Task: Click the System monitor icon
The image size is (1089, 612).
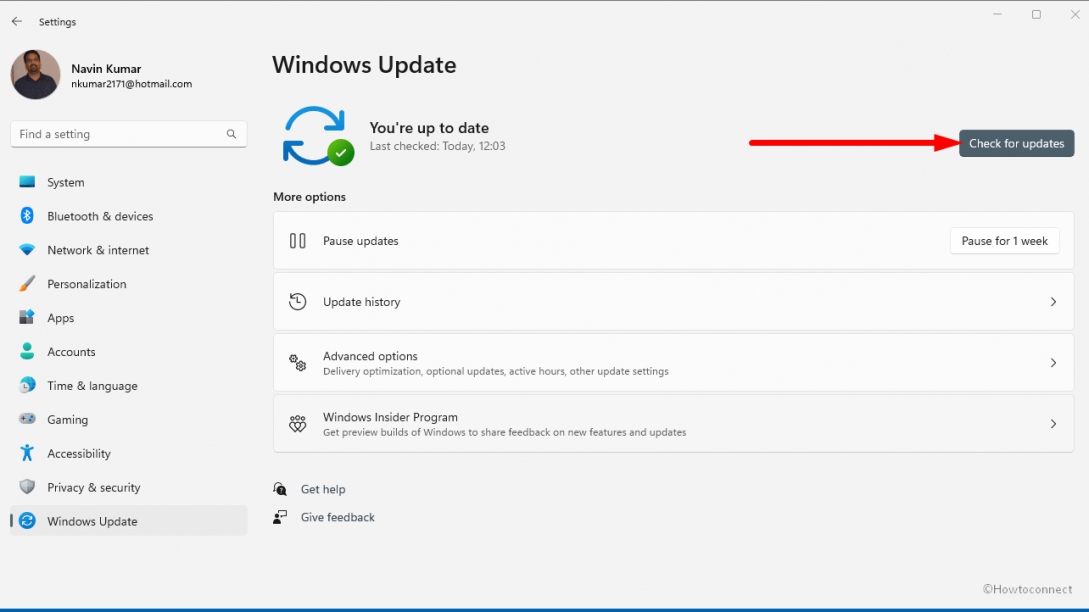Action: [x=27, y=182]
